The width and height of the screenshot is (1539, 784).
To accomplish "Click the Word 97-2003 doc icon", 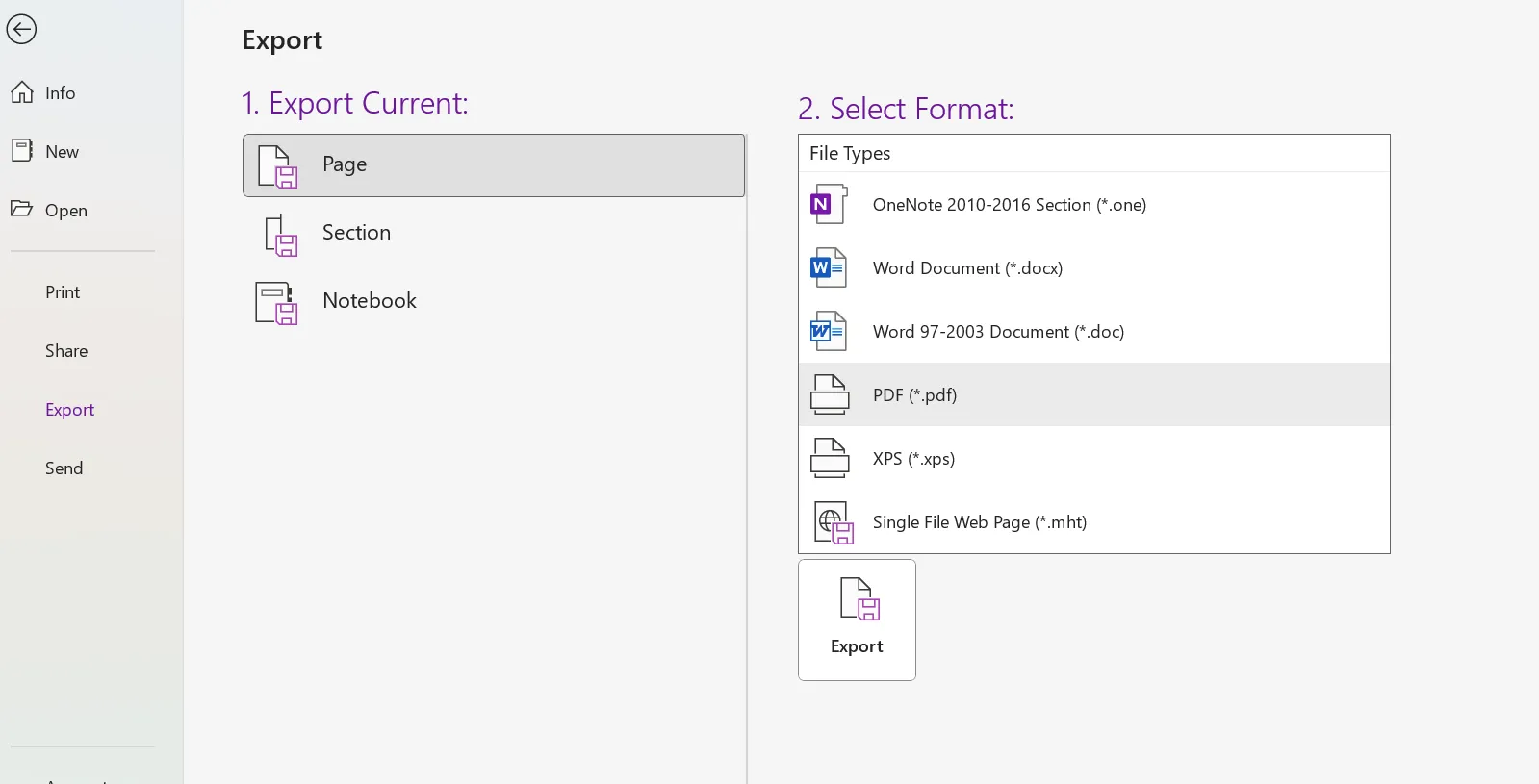I will coord(829,331).
